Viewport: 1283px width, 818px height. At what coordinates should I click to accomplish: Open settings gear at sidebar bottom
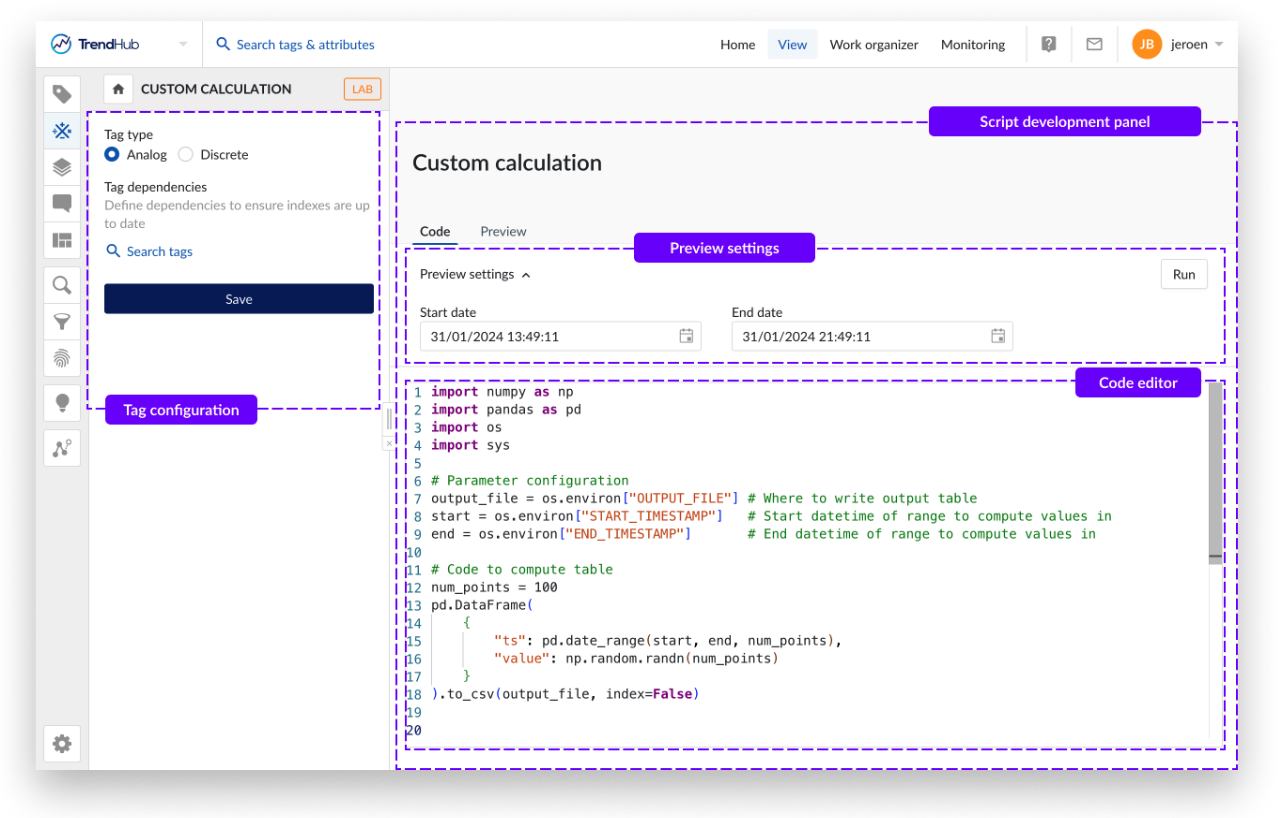(62, 743)
